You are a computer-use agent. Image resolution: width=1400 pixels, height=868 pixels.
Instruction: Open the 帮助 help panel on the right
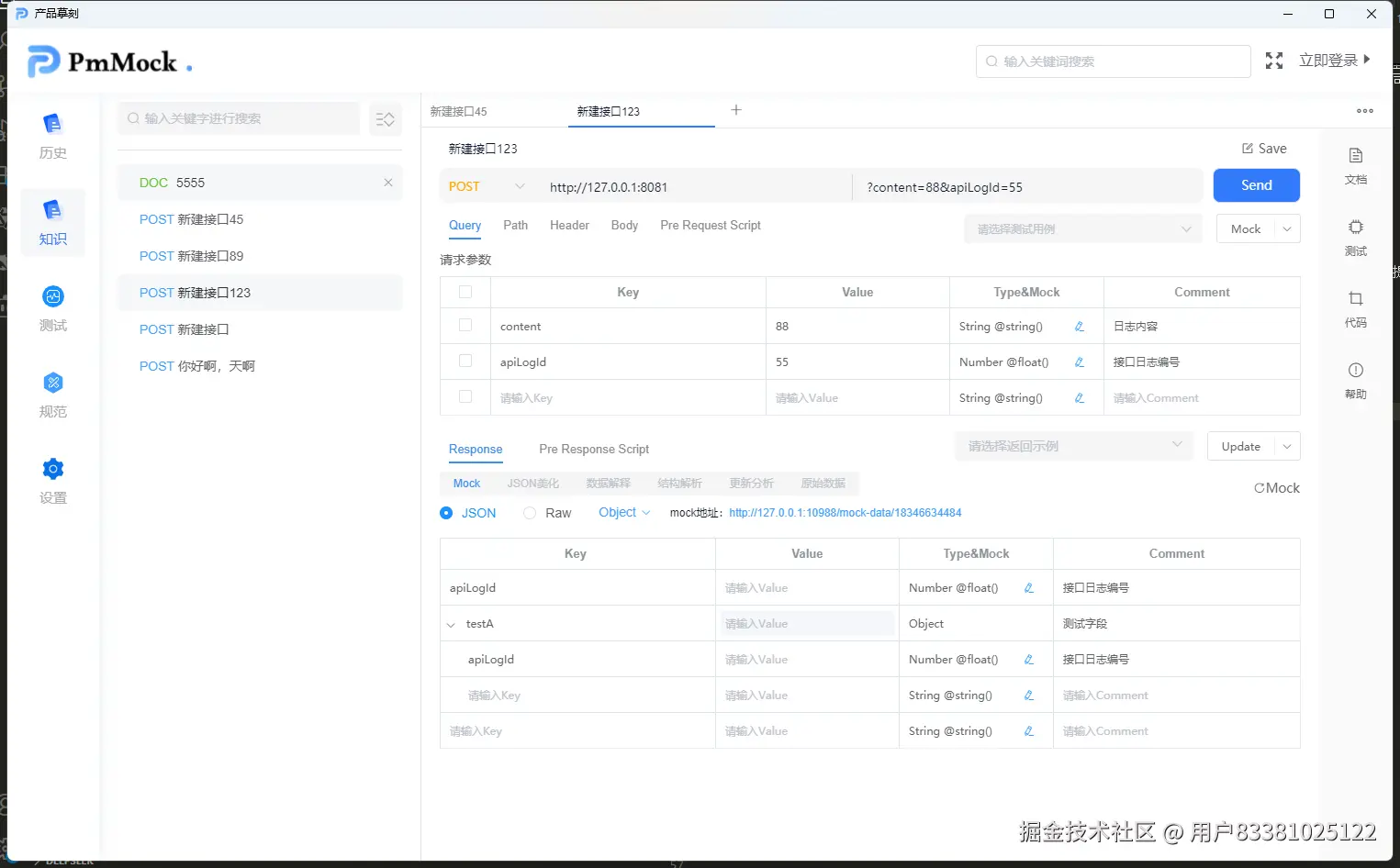pos(1356,380)
